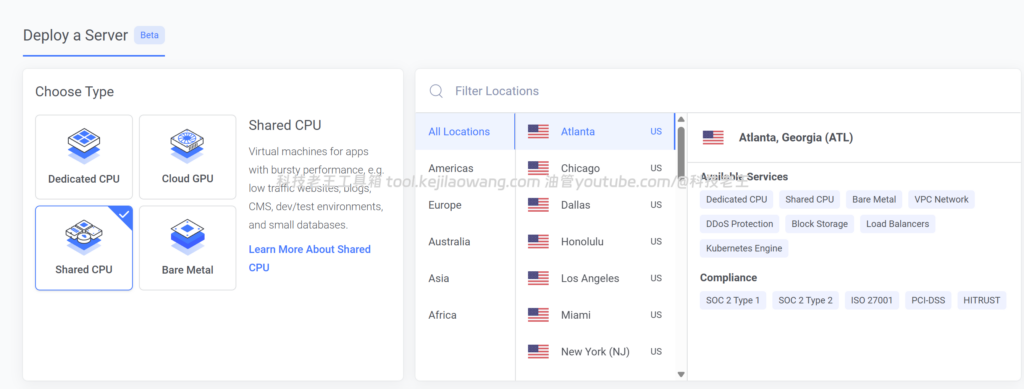Click the HITRUST compliance tag

982,301
